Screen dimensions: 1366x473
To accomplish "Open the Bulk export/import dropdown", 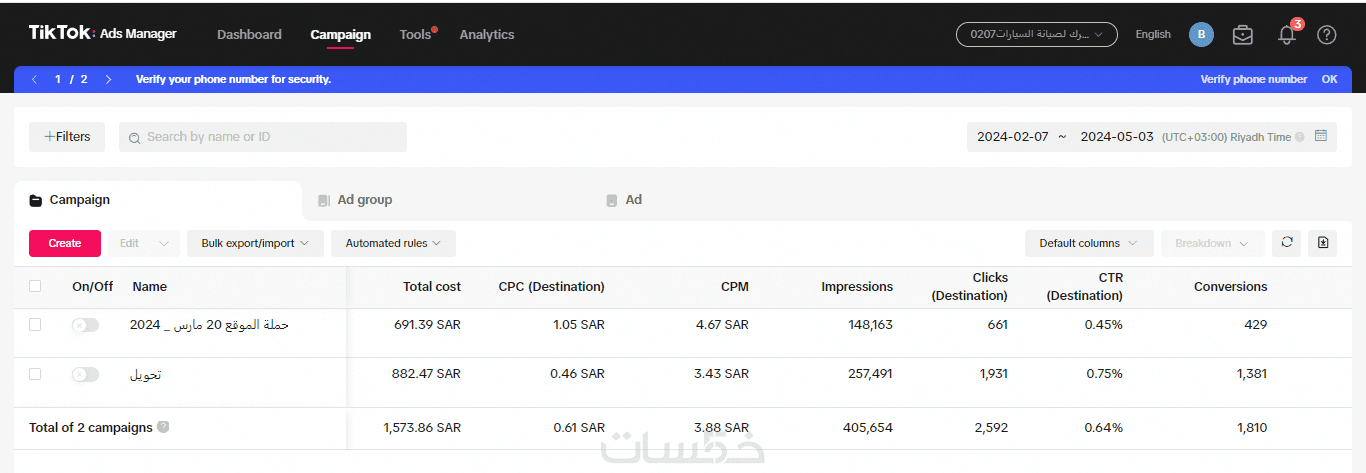I will pyautogui.click(x=255, y=243).
